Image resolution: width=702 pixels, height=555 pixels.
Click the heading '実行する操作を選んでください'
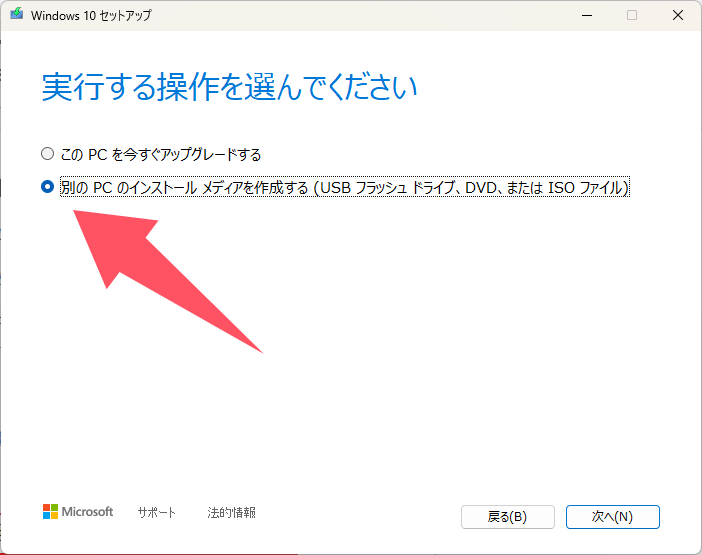[230, 87]
